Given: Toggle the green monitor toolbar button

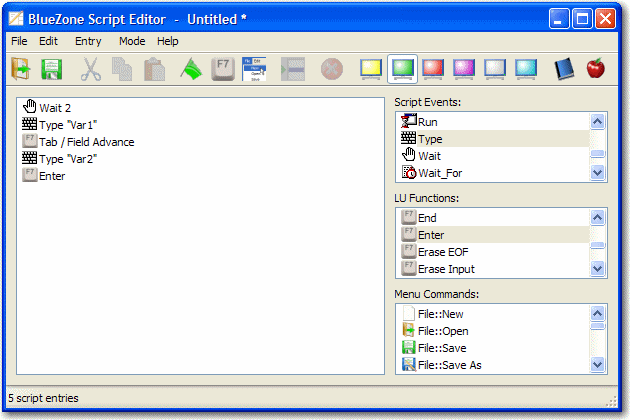Looking at the screenshot, I should pos(402,69).
